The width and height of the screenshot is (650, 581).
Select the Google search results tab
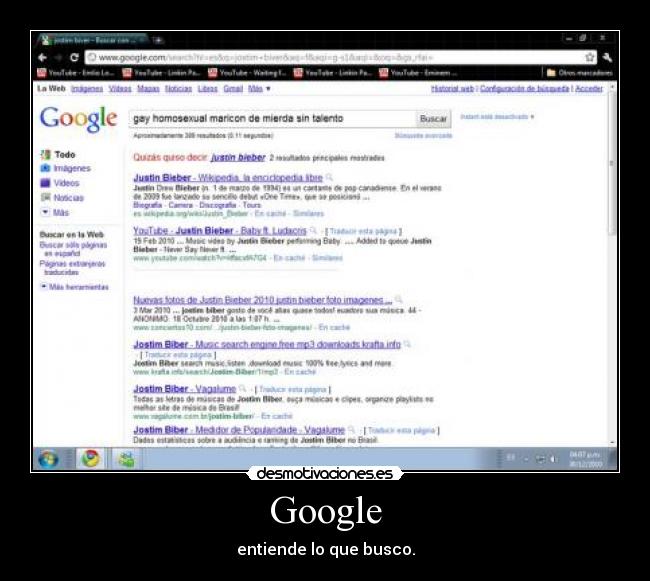click(x=92, y=40)
